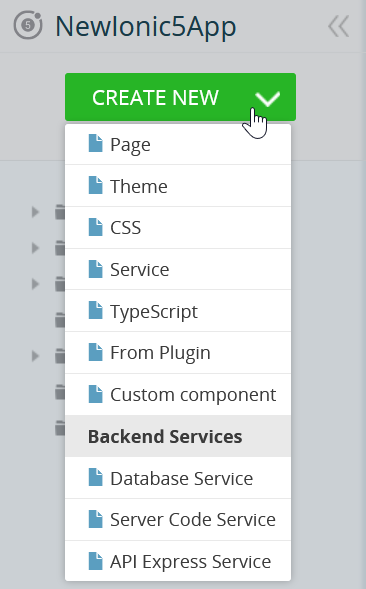Image resolution: width=366 pixels, height=589 pixels.
Task: Select Server Code Service option
Action: click(x=178, y=520)
